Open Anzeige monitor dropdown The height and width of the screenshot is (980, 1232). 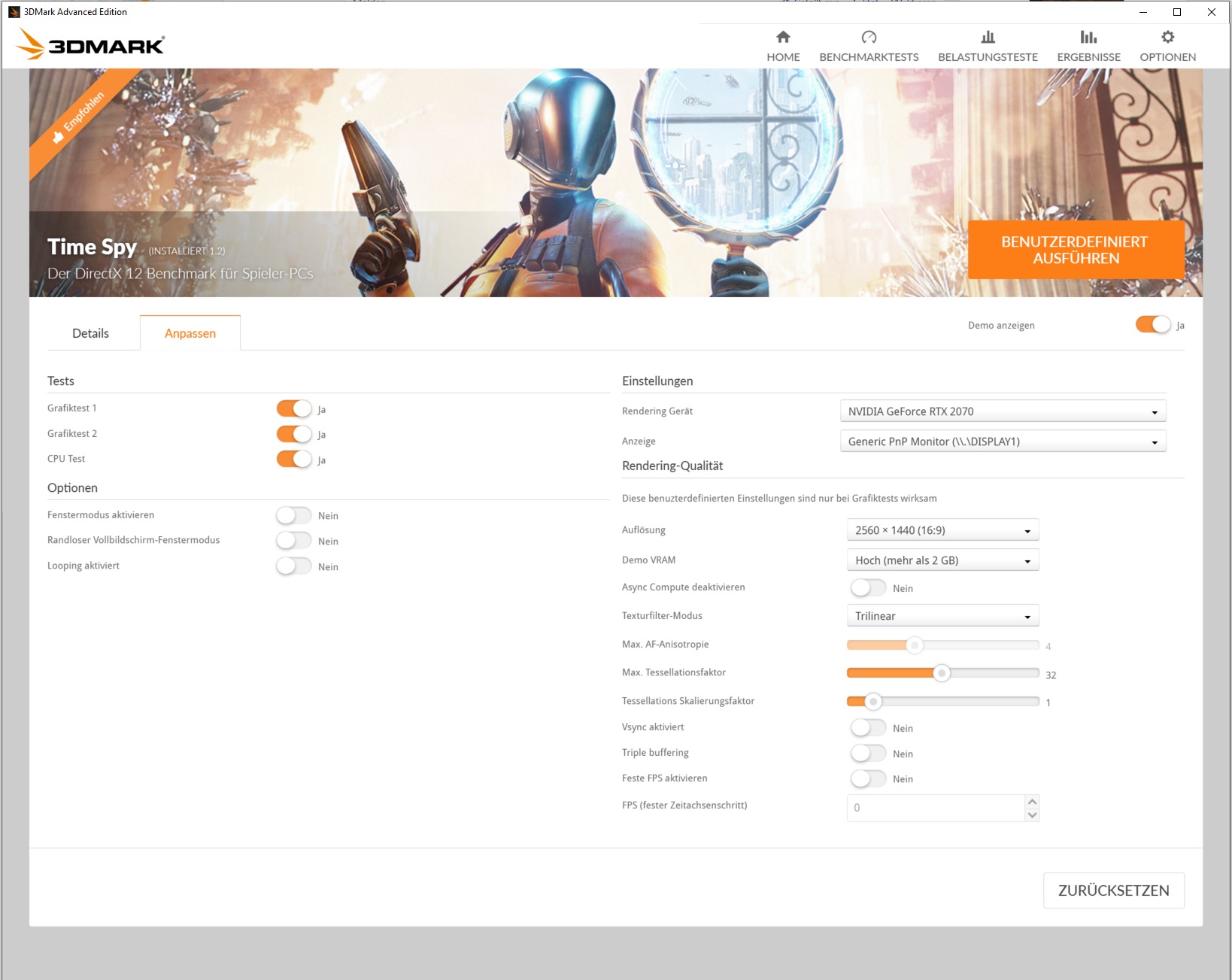[x=1003, y=441]
